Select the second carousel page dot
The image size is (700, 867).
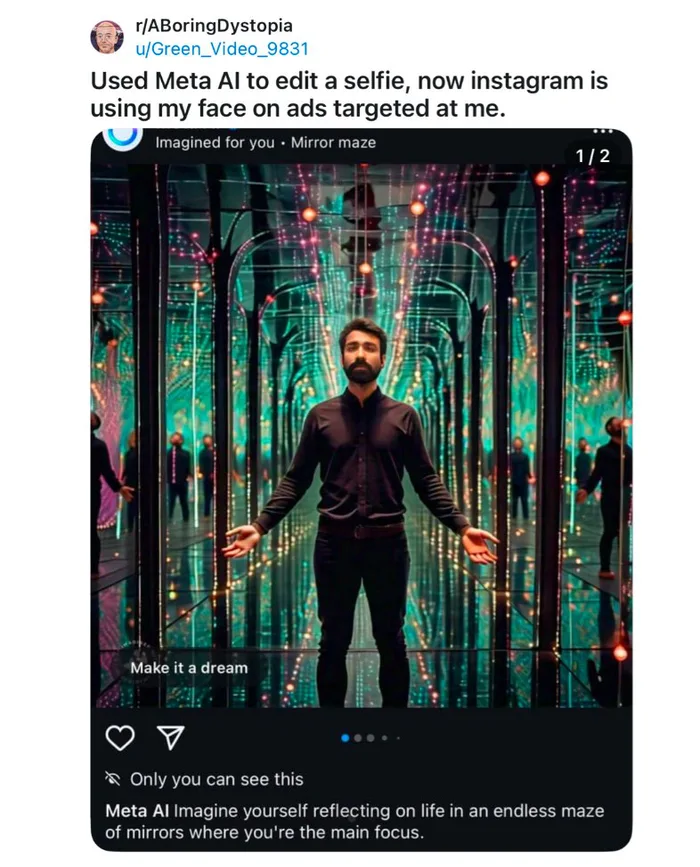click(x=358, y=738)
